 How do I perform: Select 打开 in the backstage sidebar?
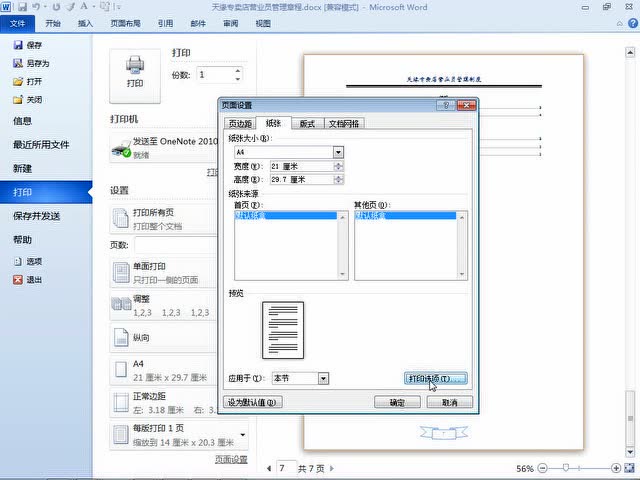28,82
